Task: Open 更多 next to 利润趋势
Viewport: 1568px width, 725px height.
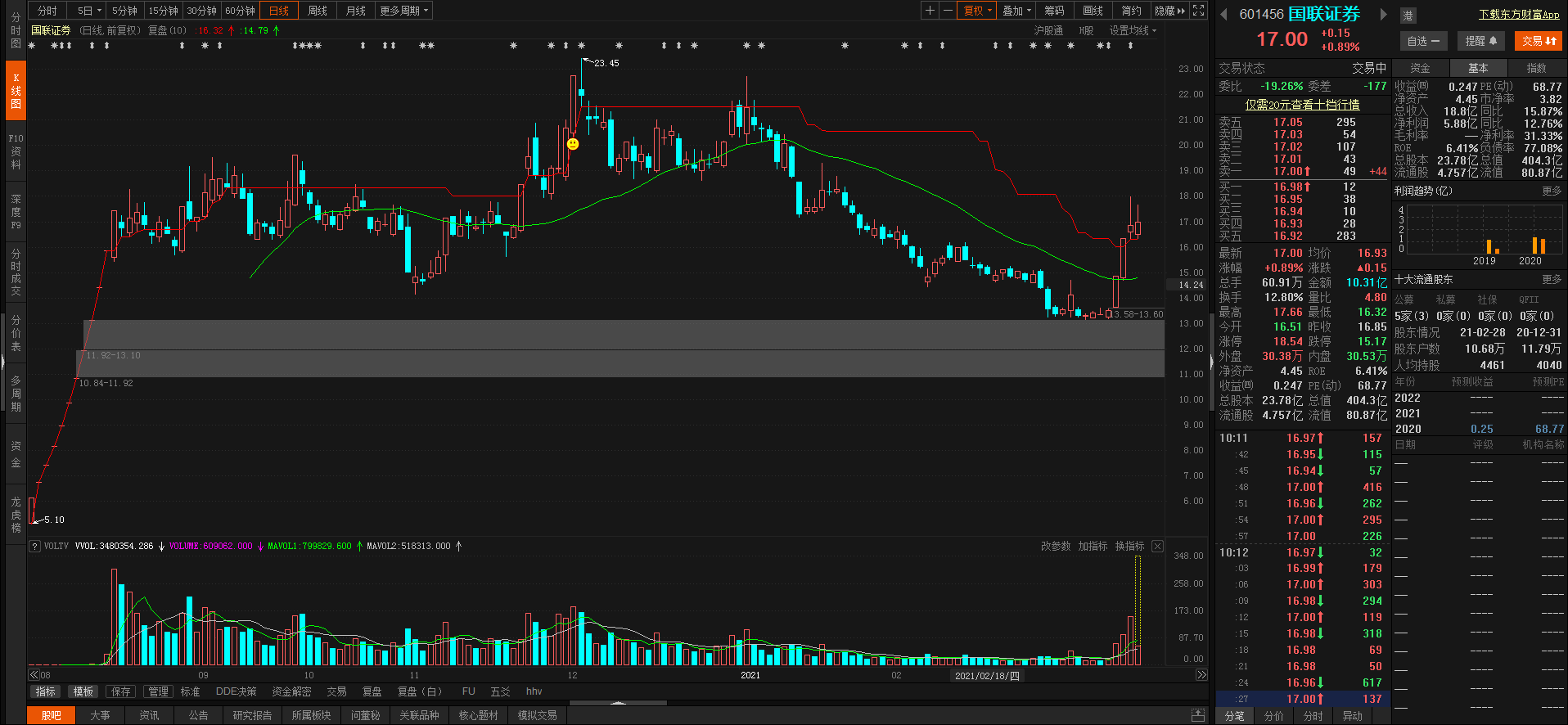Action: [x=1552, y=191]
